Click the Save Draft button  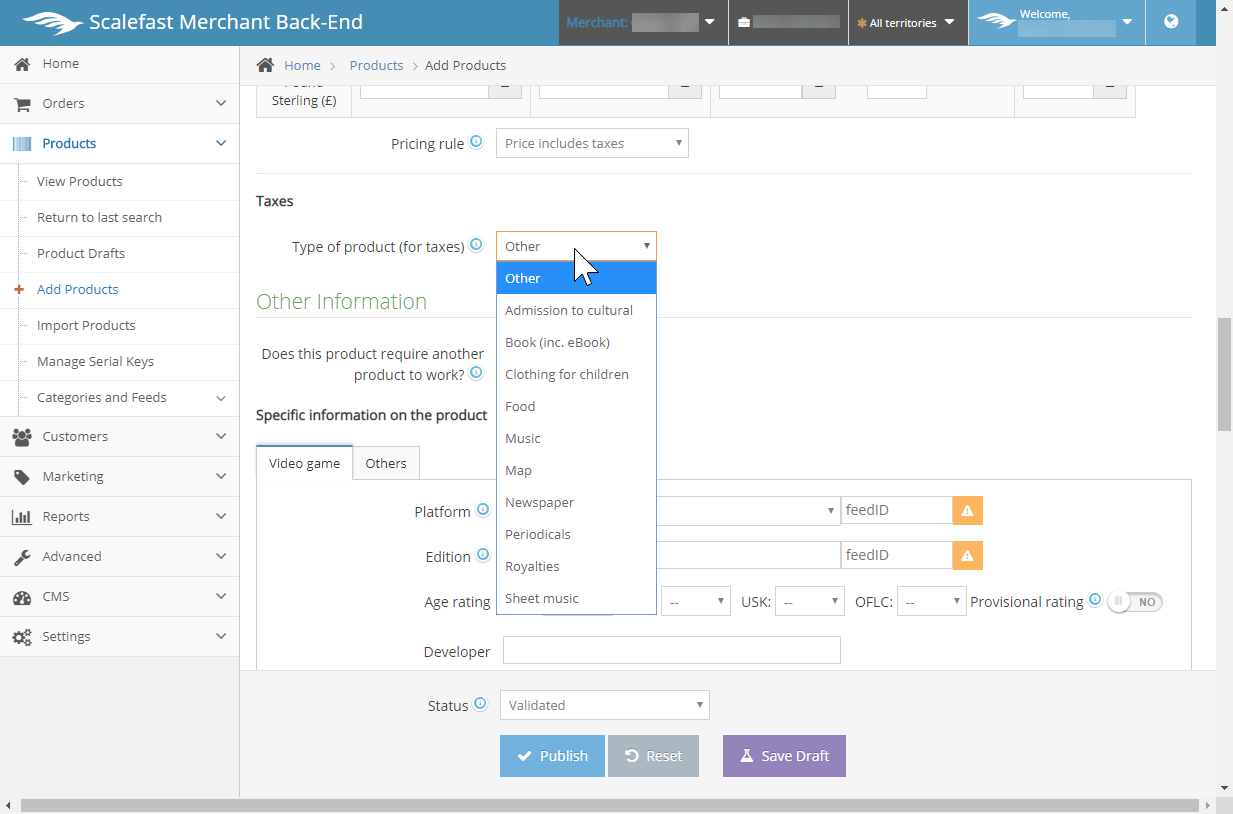tap(784, 756)
